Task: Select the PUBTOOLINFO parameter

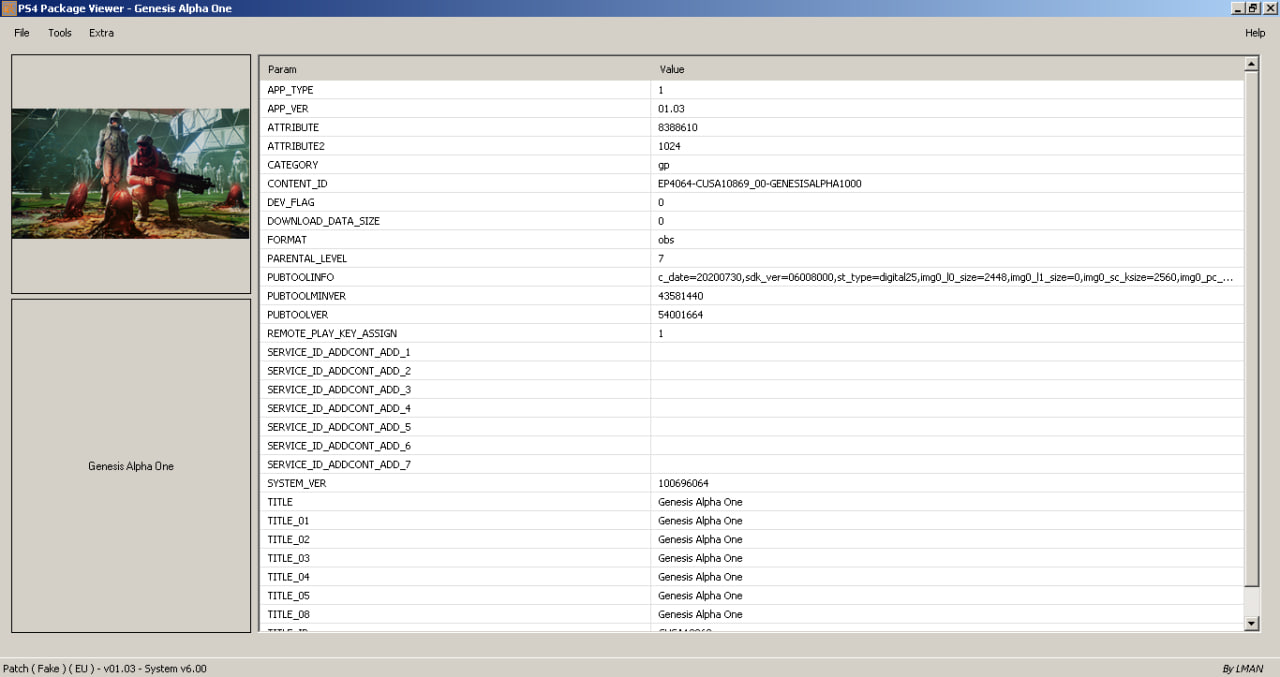Action: point(300,277)
